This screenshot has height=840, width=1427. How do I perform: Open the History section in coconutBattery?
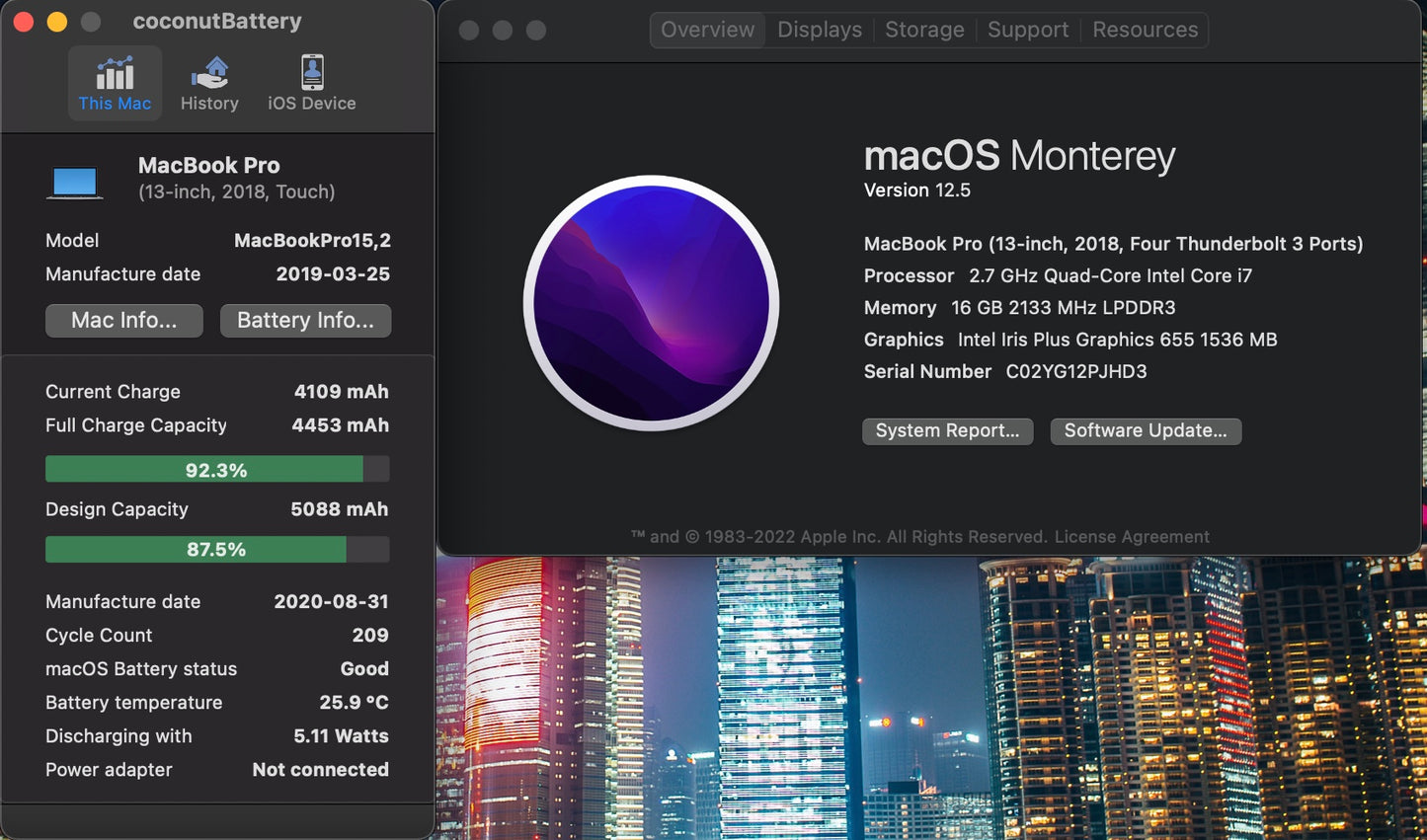tap(209, 83)
